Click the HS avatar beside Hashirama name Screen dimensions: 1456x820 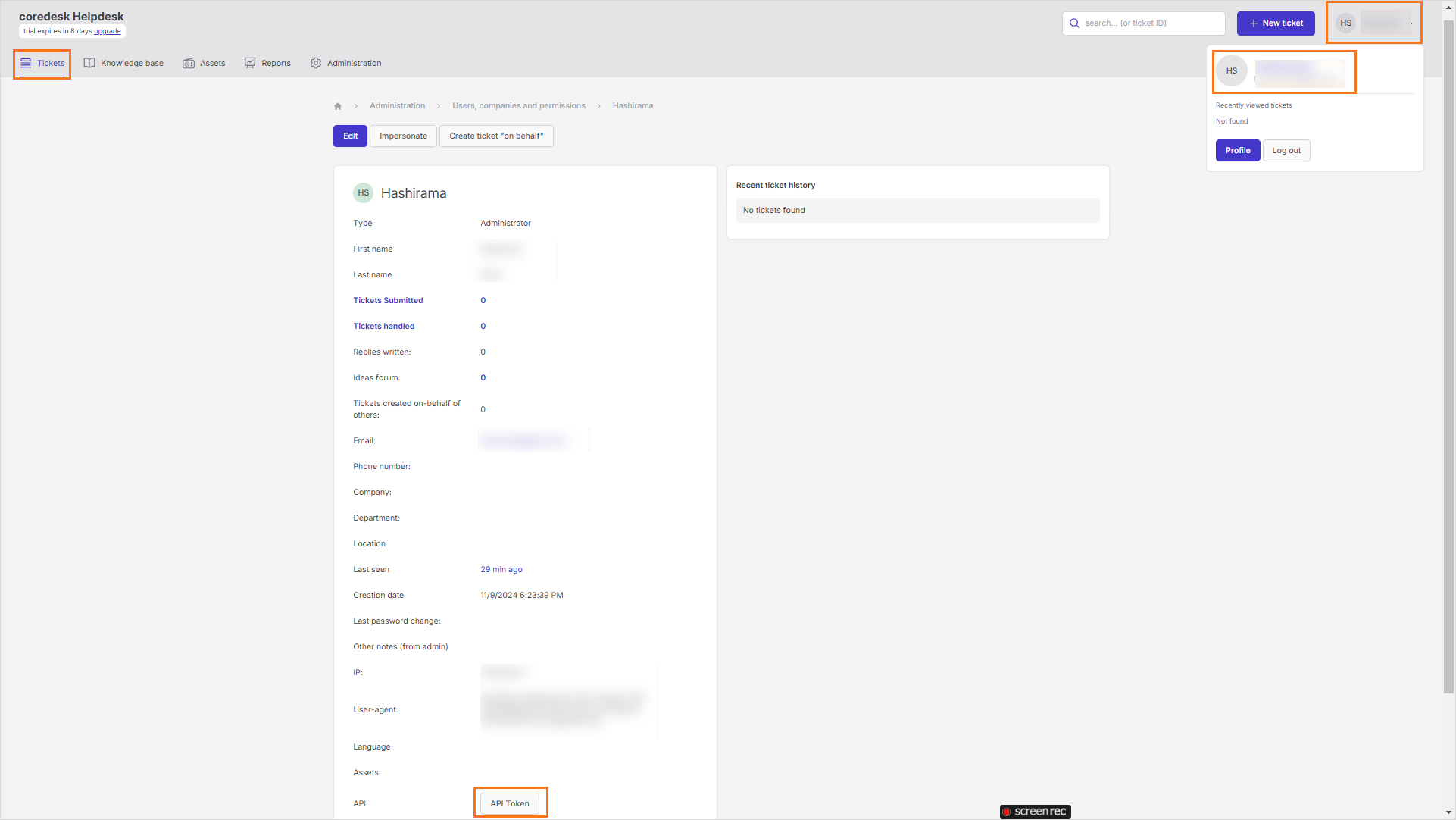point(364,192)
